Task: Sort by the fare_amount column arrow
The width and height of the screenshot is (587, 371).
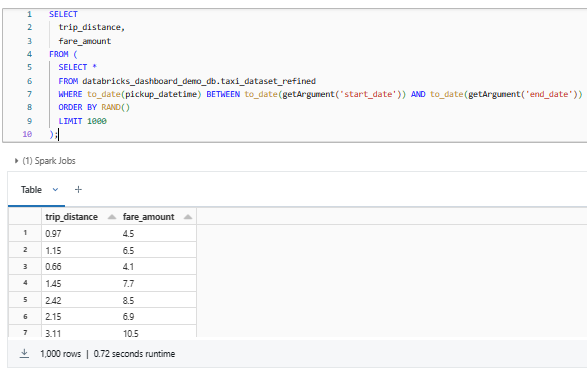Action: coord(188,217)
